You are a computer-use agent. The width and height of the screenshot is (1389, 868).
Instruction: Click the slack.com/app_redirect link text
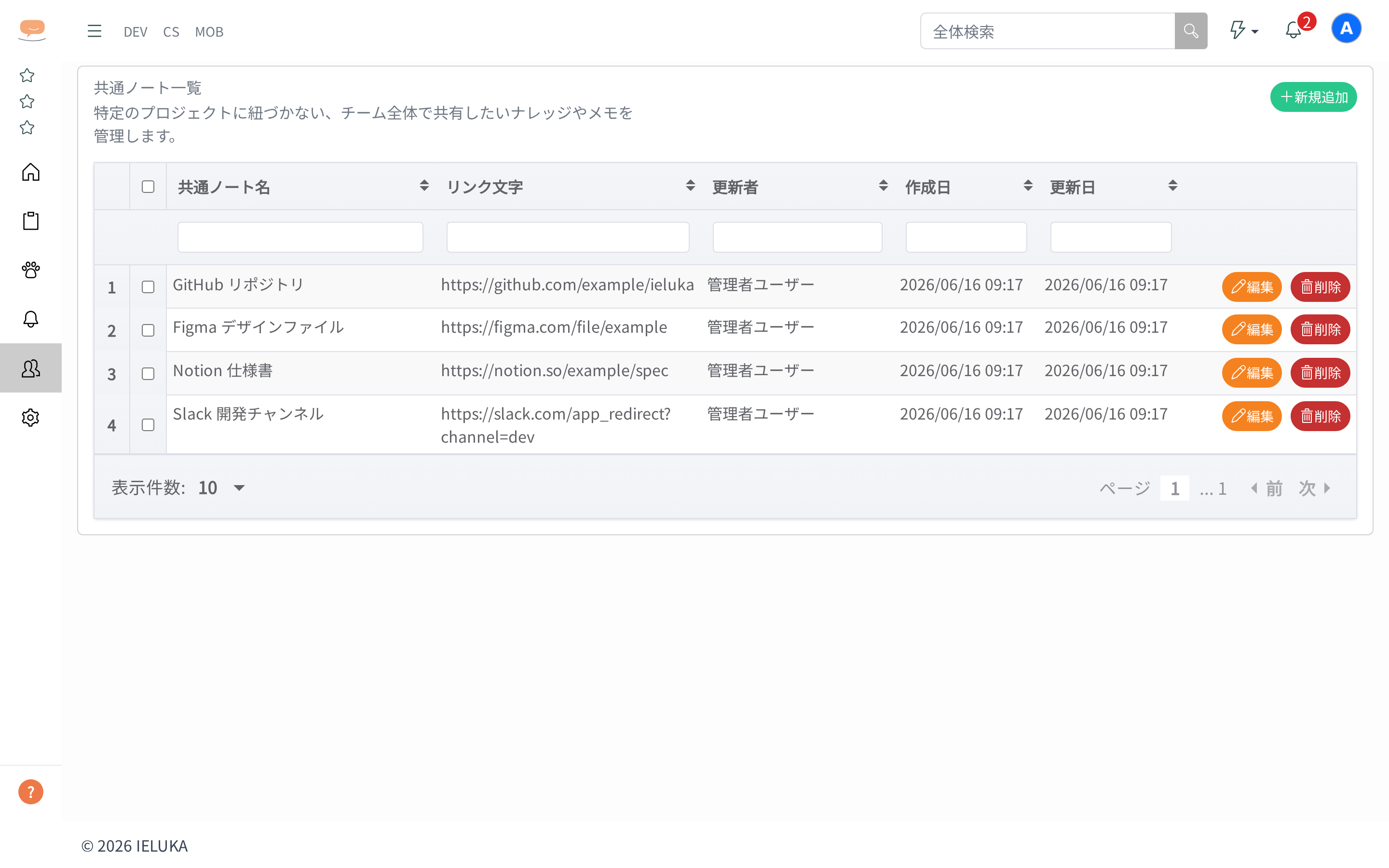[x=556, y=425]
